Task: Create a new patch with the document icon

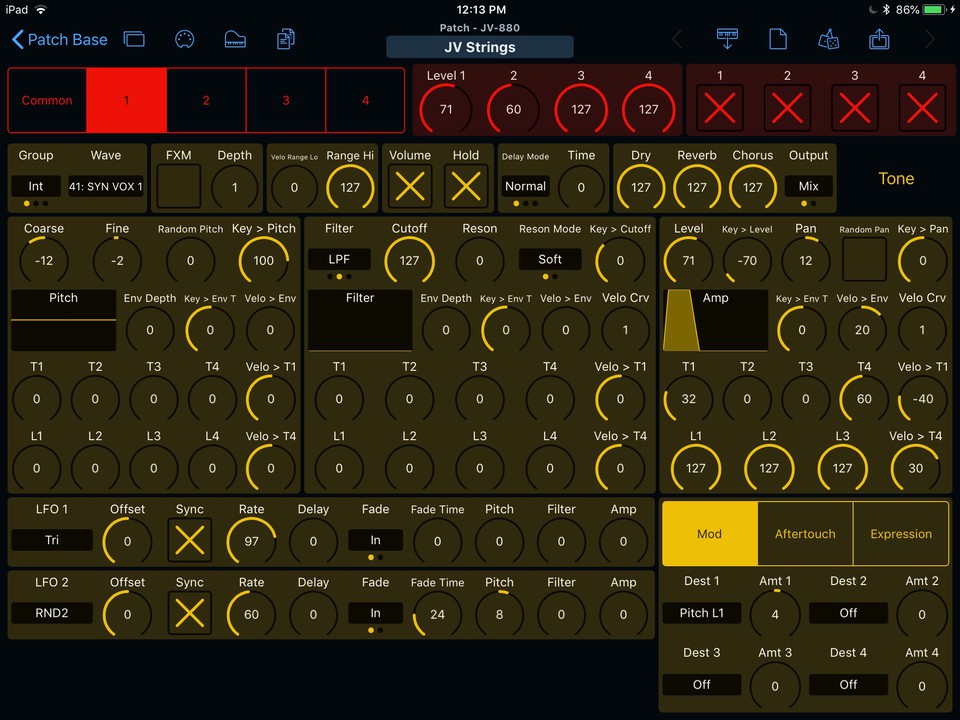Action: (x=778, y=39)
